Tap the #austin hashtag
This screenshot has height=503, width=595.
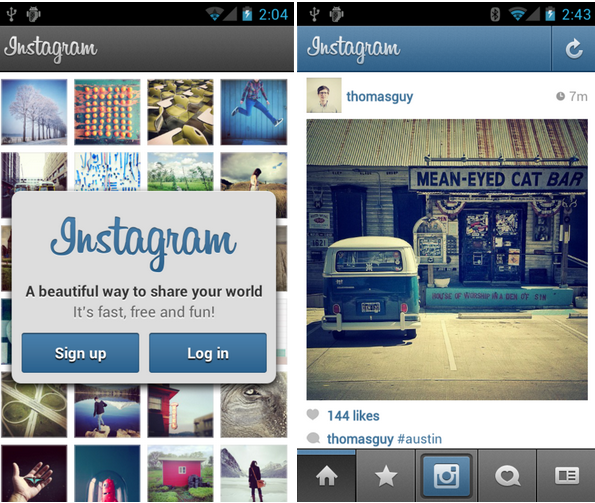tap(419, 439)
